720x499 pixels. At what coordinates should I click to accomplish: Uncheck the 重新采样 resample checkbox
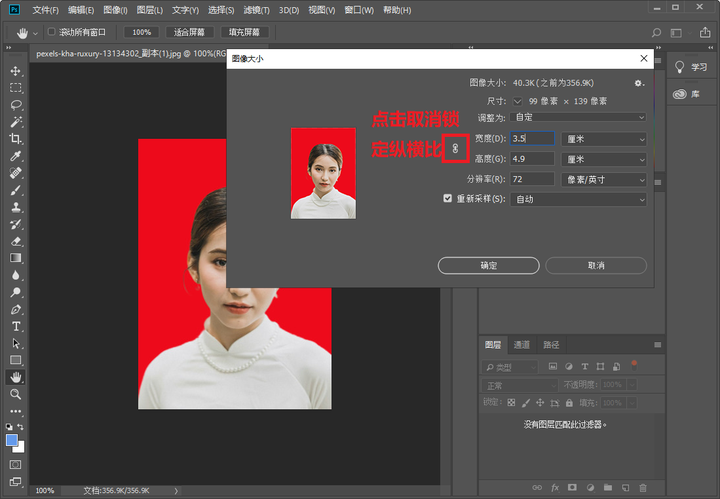coord(448,198)
